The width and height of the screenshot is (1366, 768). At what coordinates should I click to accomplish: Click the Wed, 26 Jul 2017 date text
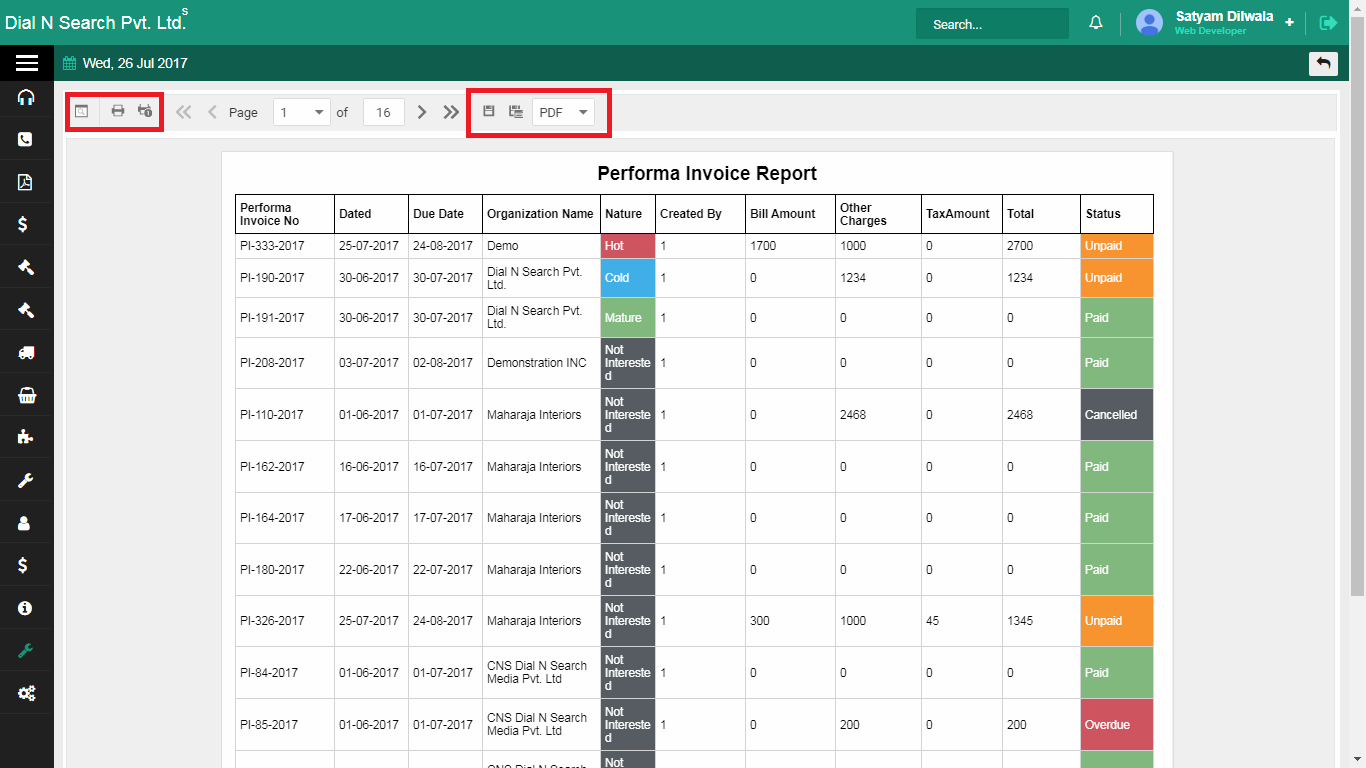(135, 63)
